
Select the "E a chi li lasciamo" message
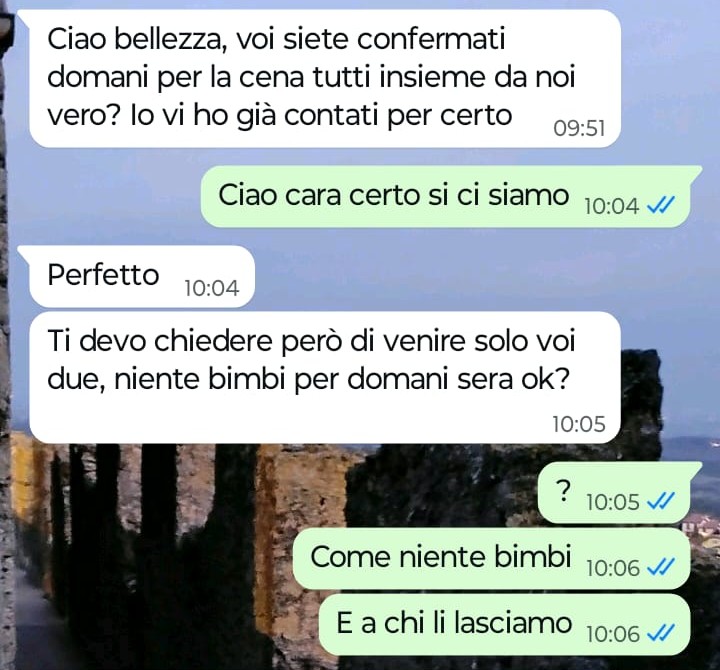click(504, 625)
